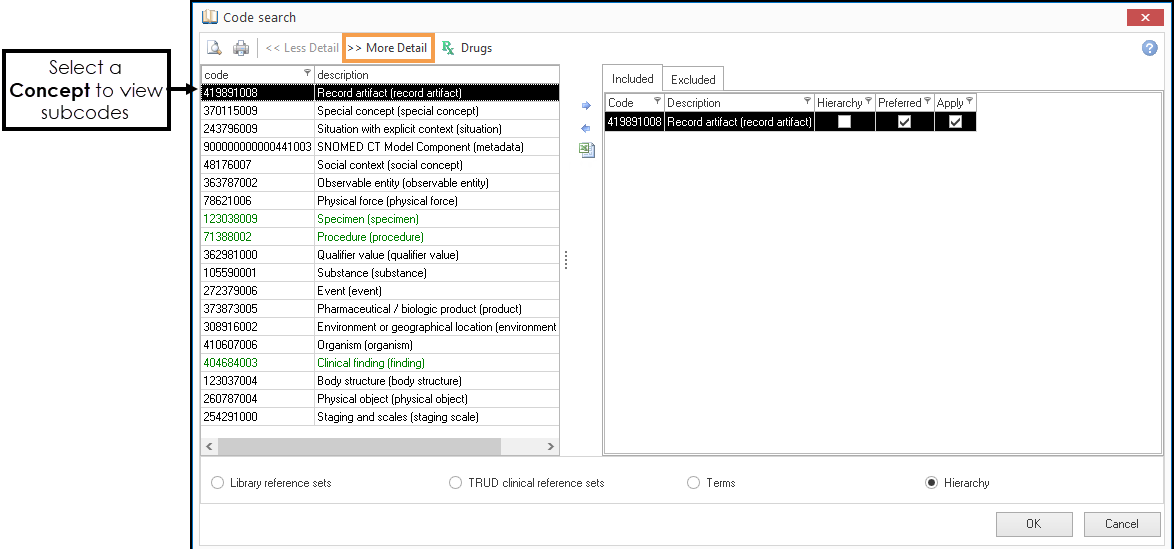The width and height of the screenshot is (1174, 549).
Task: Click the help question mark icon
Action: 1149,48
